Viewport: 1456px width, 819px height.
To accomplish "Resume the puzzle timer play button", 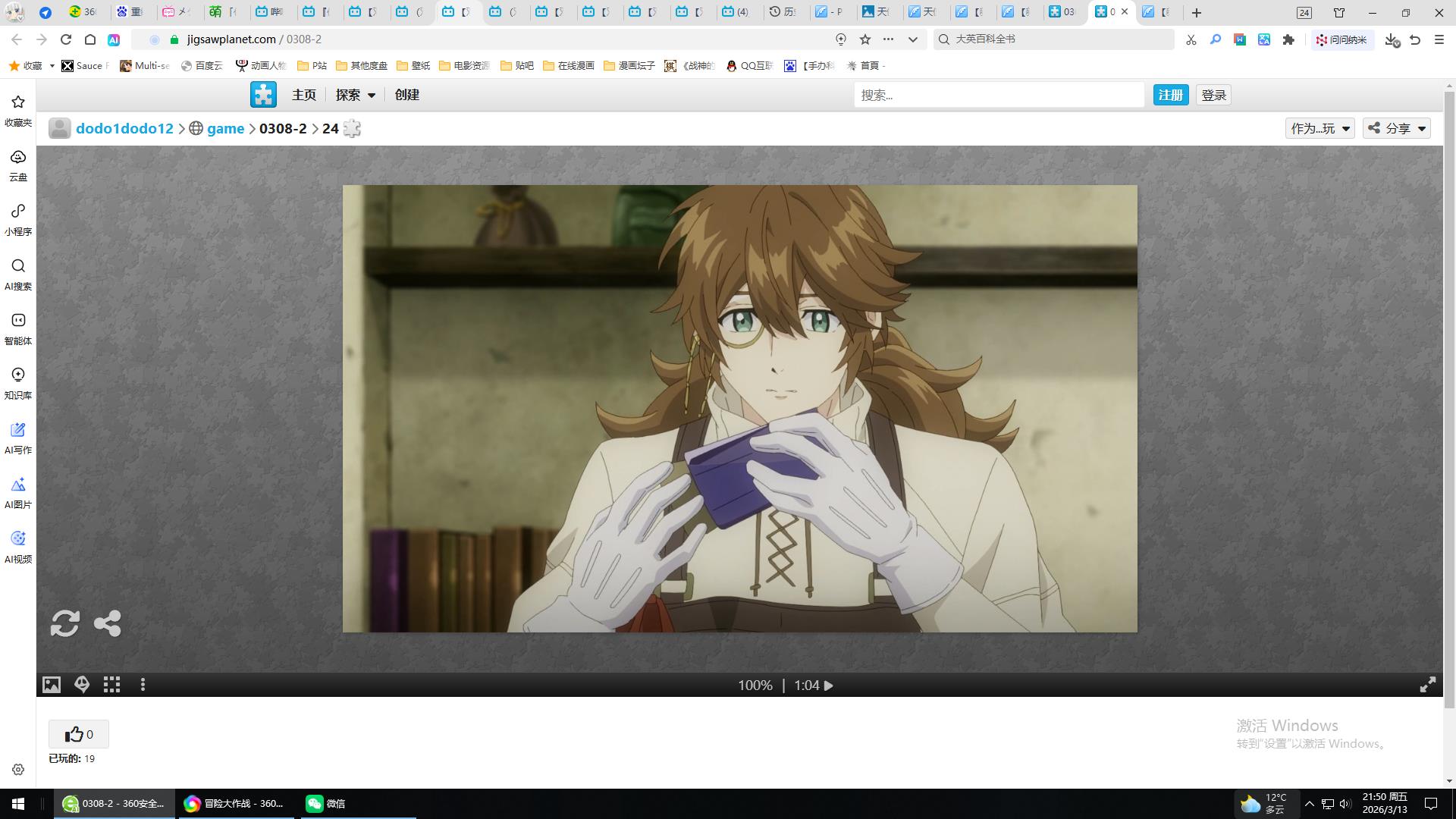I will (x=829, y=686).
